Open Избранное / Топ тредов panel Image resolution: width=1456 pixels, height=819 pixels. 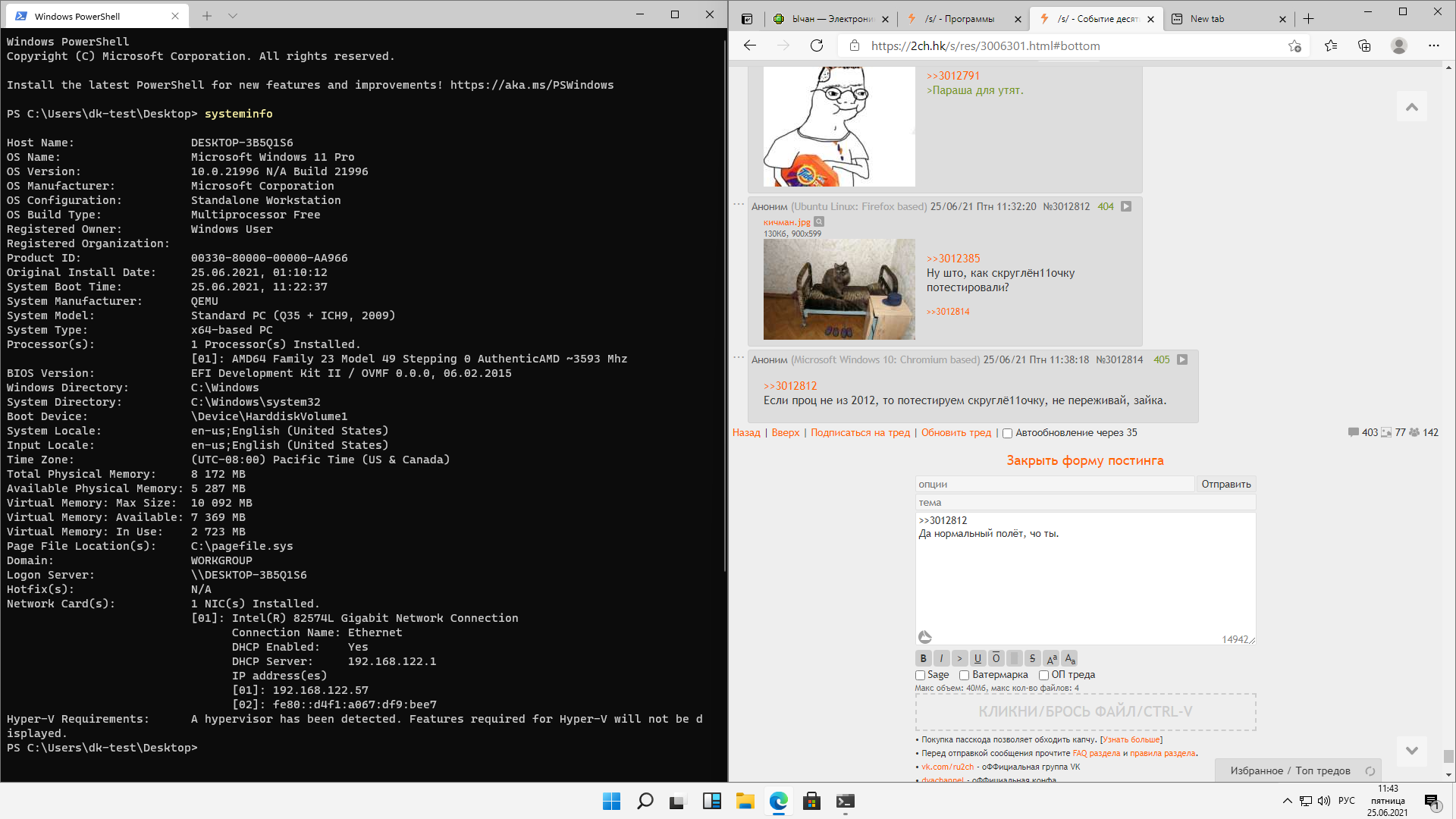pyautogui.click(x=1290, y=771)
